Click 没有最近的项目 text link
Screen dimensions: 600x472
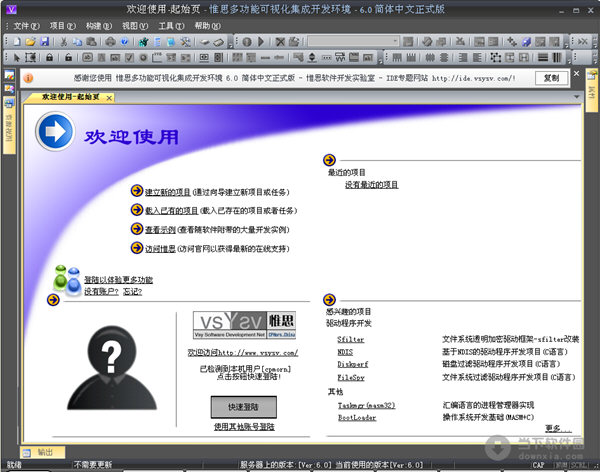[x=372, y=185]
